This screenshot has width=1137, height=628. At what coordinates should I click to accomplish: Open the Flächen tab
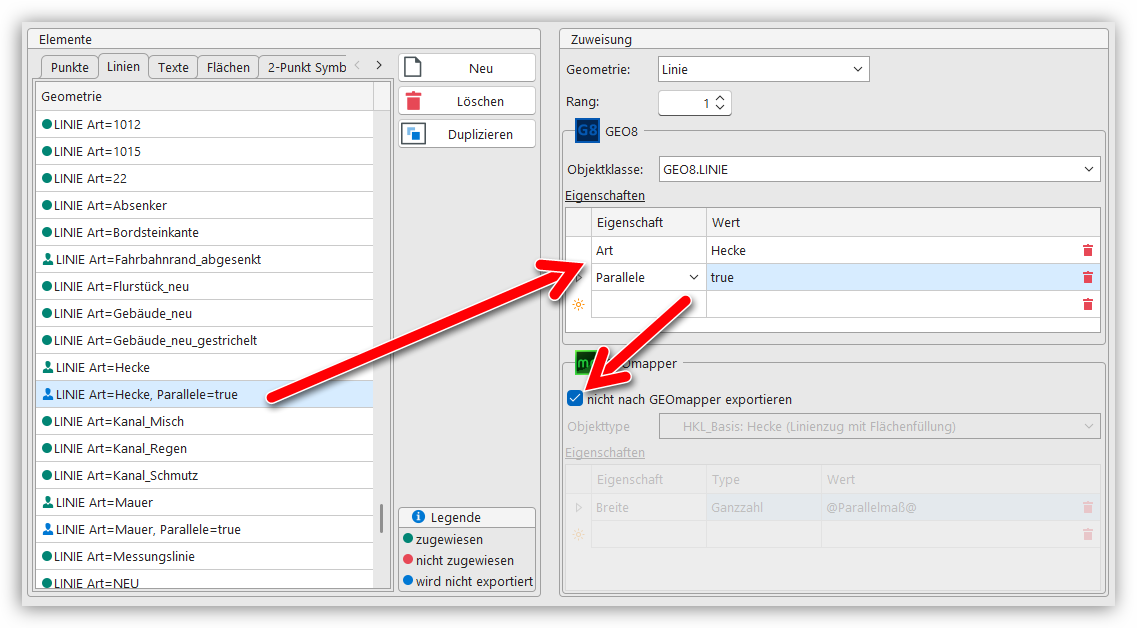point(228,68)
